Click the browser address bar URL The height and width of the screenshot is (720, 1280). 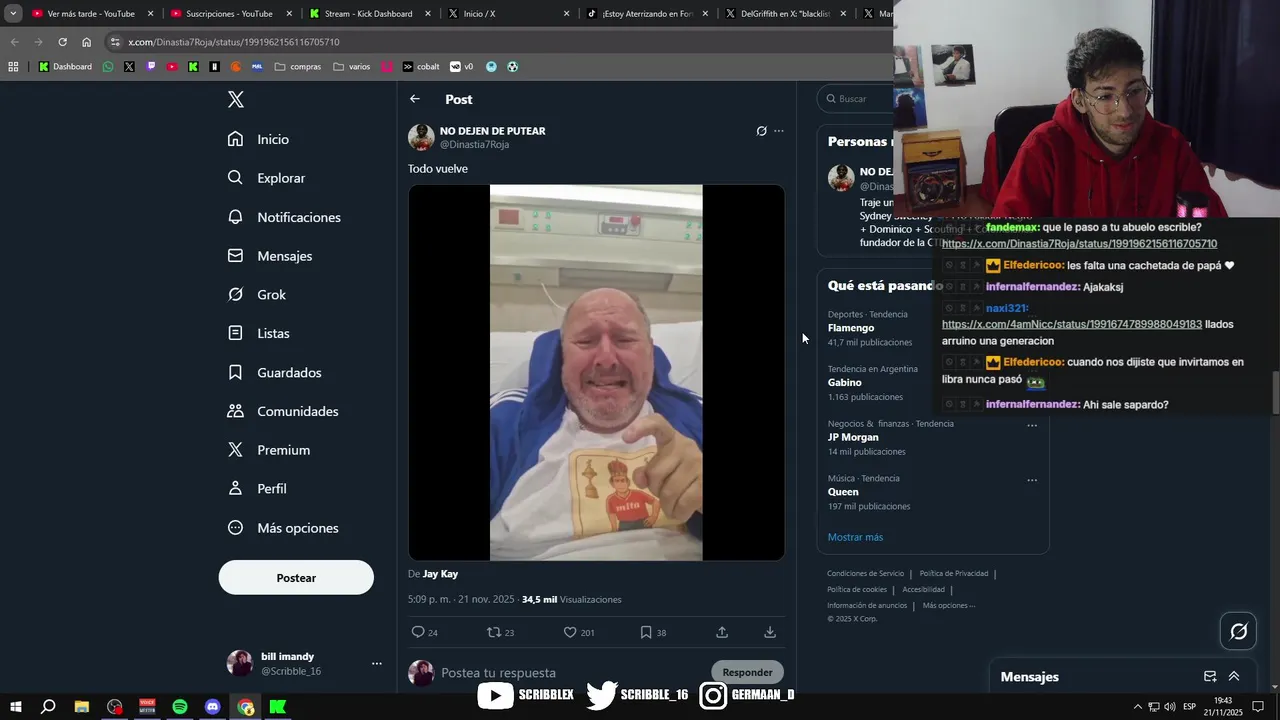tap(234, 42)
